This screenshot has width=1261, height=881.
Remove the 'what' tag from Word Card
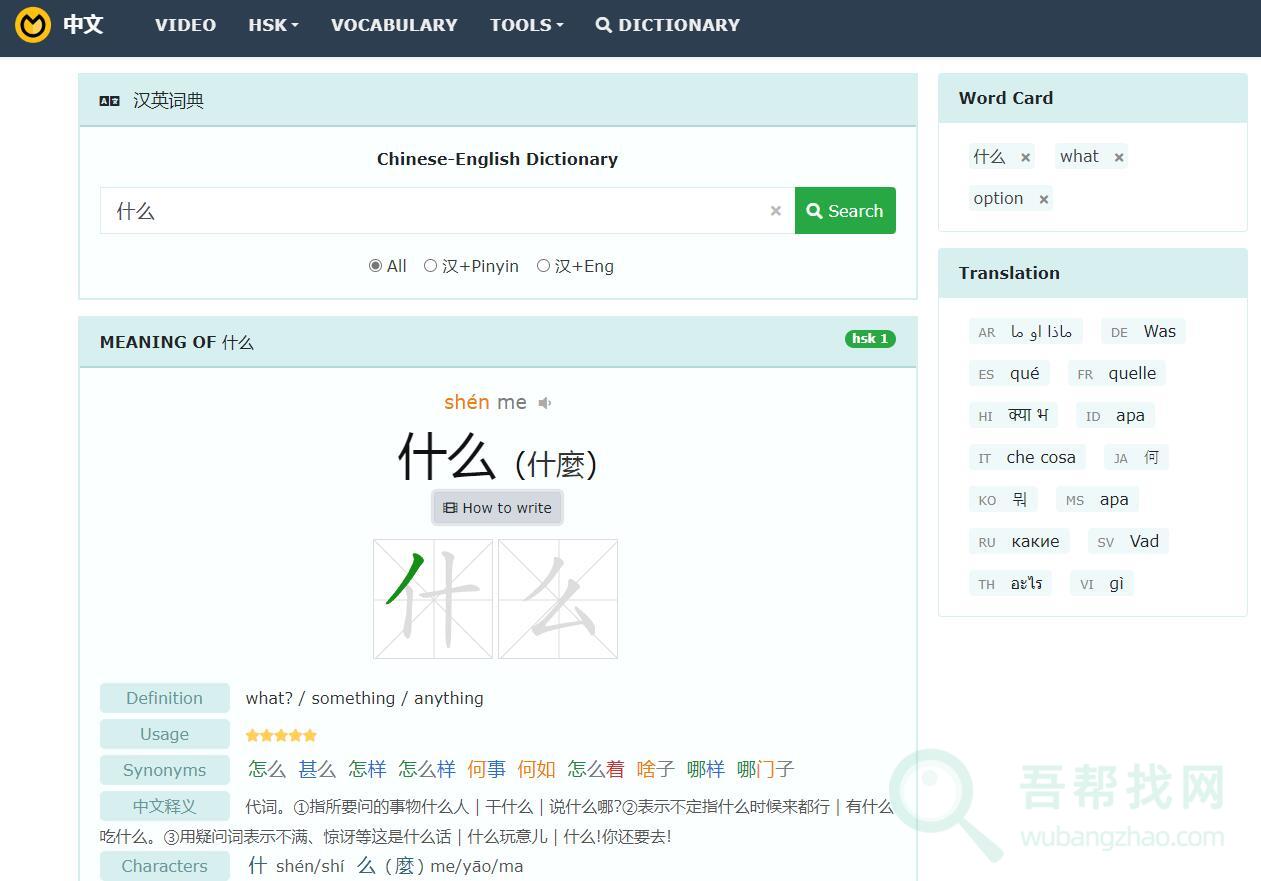click(1119, 158)
